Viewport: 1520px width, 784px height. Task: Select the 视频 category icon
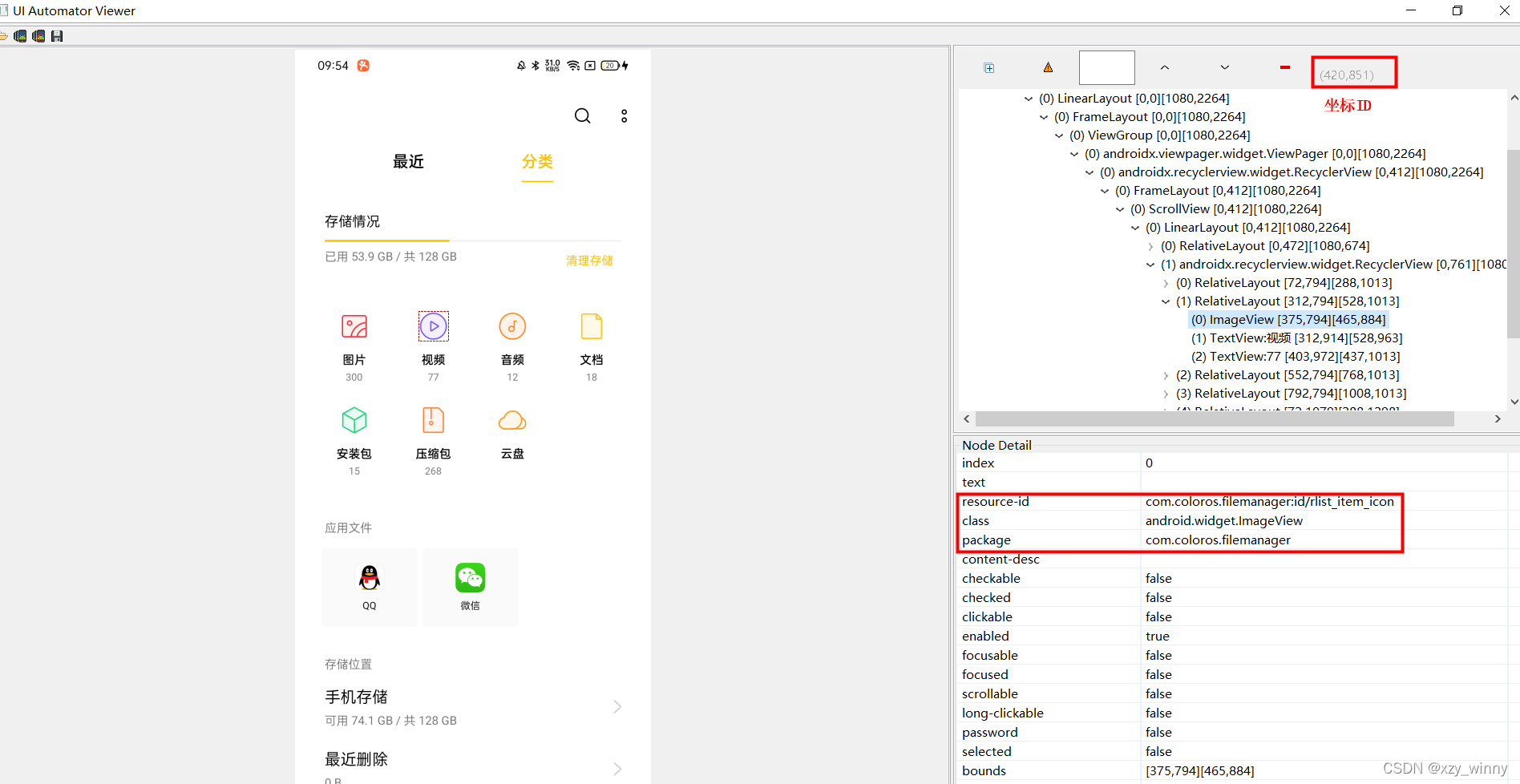pyautogui.click(x=433, y=326)
